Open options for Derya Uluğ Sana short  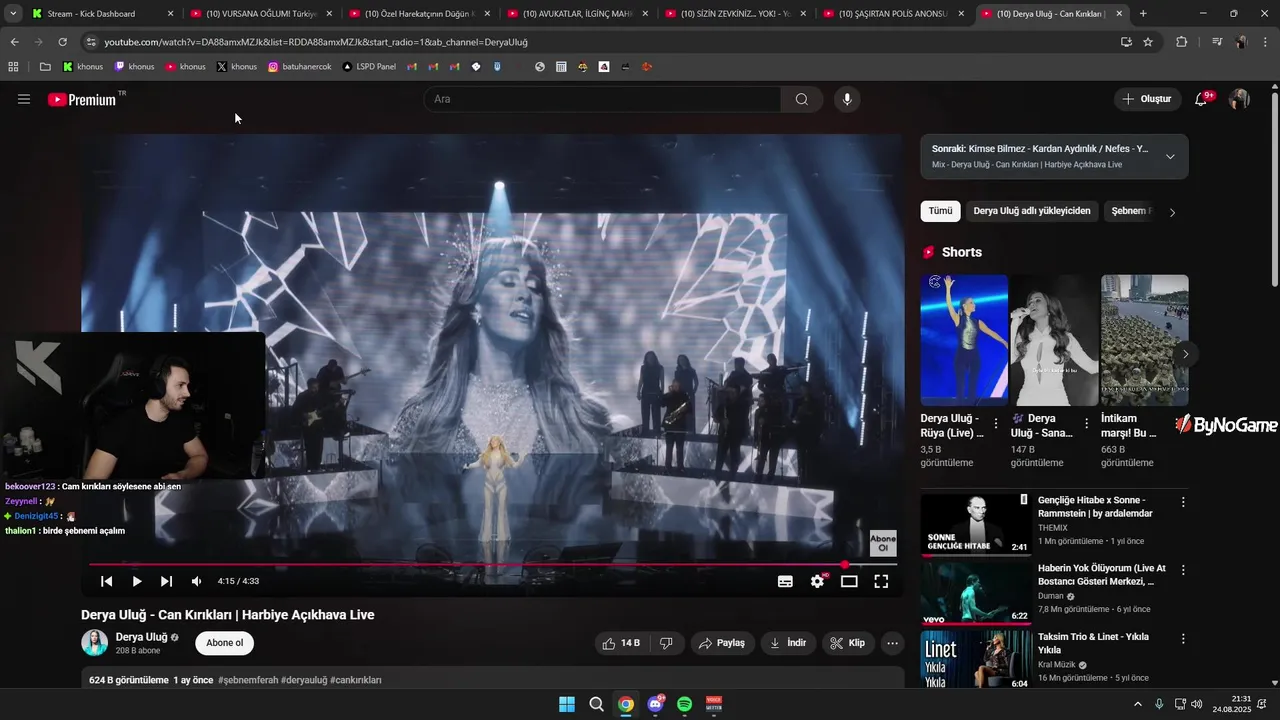point(1086,424)
